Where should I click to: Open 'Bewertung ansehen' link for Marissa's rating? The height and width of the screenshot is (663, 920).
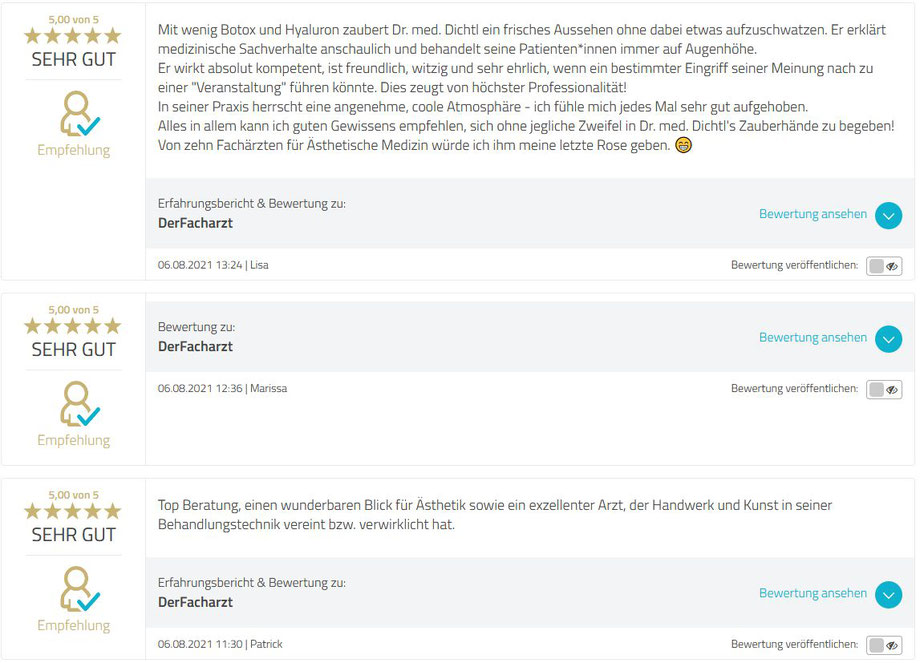pos(813,338)
